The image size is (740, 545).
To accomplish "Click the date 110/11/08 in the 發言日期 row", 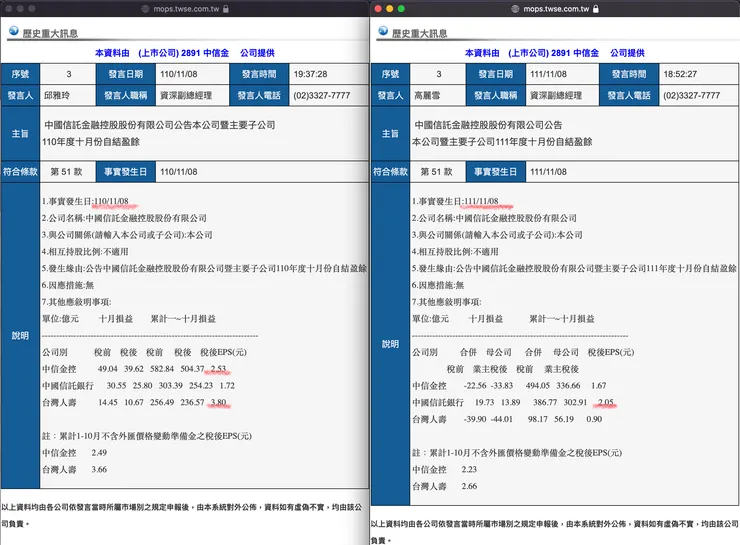I will tap(178, 74).
